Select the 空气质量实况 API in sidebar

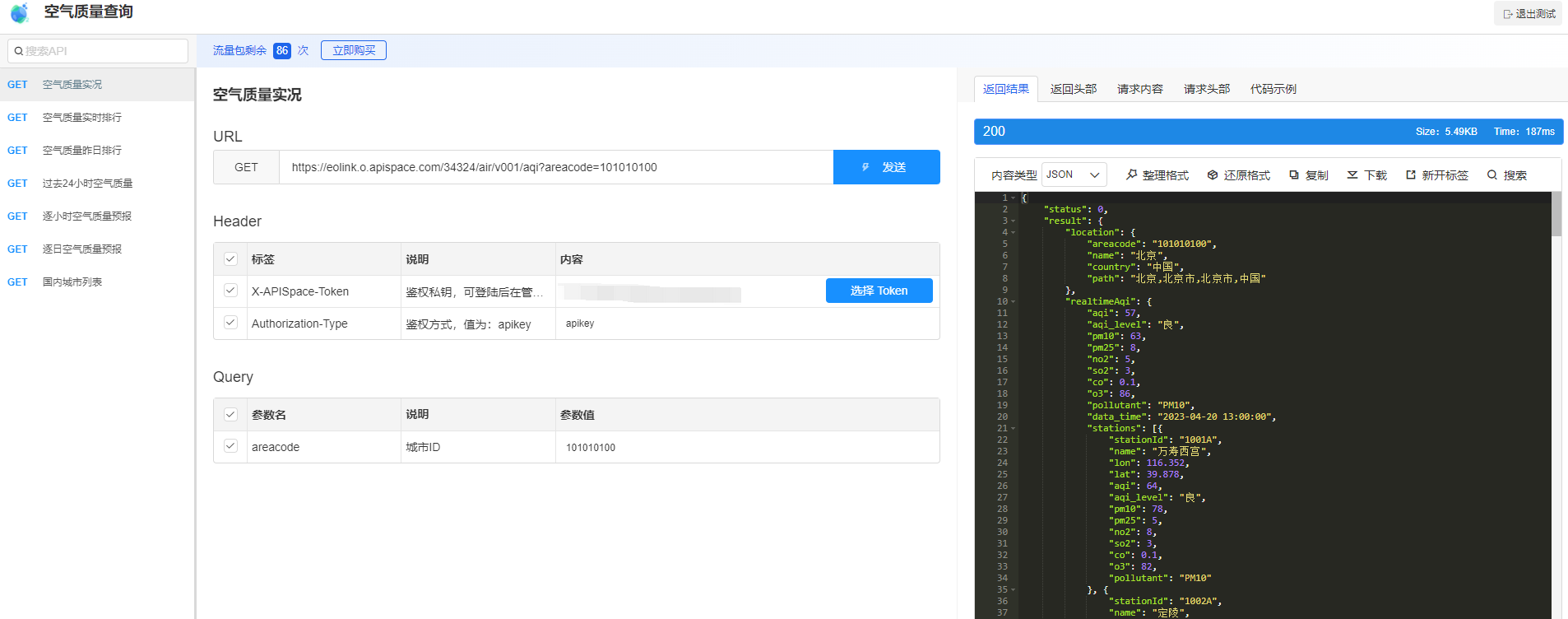click(97, 85)
